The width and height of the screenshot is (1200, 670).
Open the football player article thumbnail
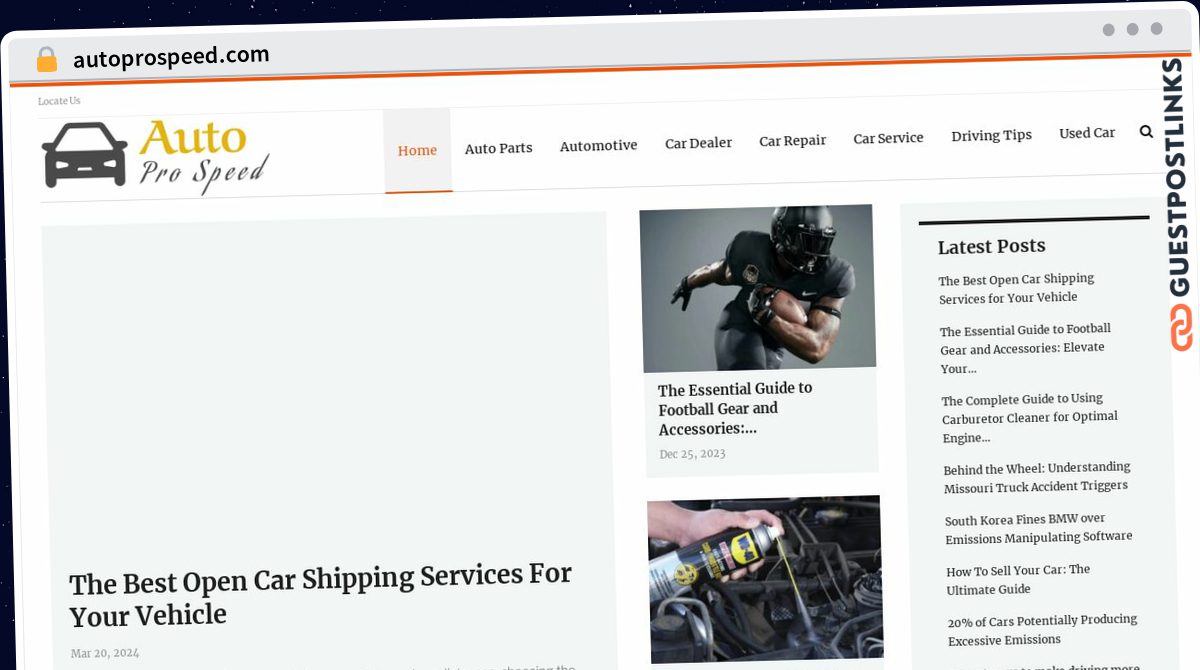[757, 288]
